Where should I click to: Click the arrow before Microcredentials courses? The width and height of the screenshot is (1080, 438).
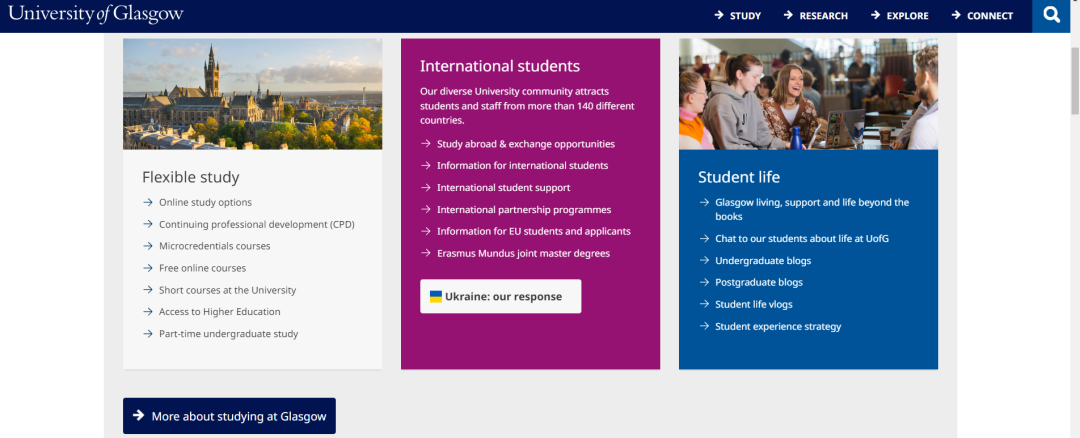coord(147,246)
